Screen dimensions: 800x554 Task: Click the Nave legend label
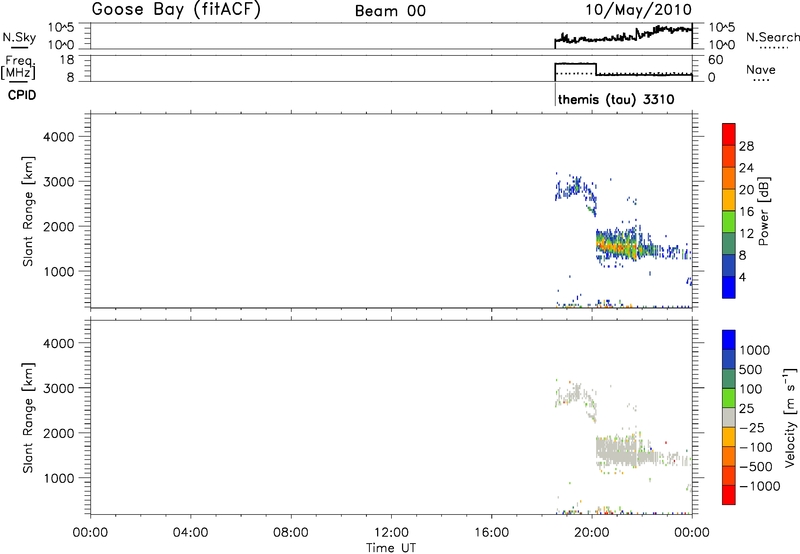pyautogui.click(x=761, y=69)
